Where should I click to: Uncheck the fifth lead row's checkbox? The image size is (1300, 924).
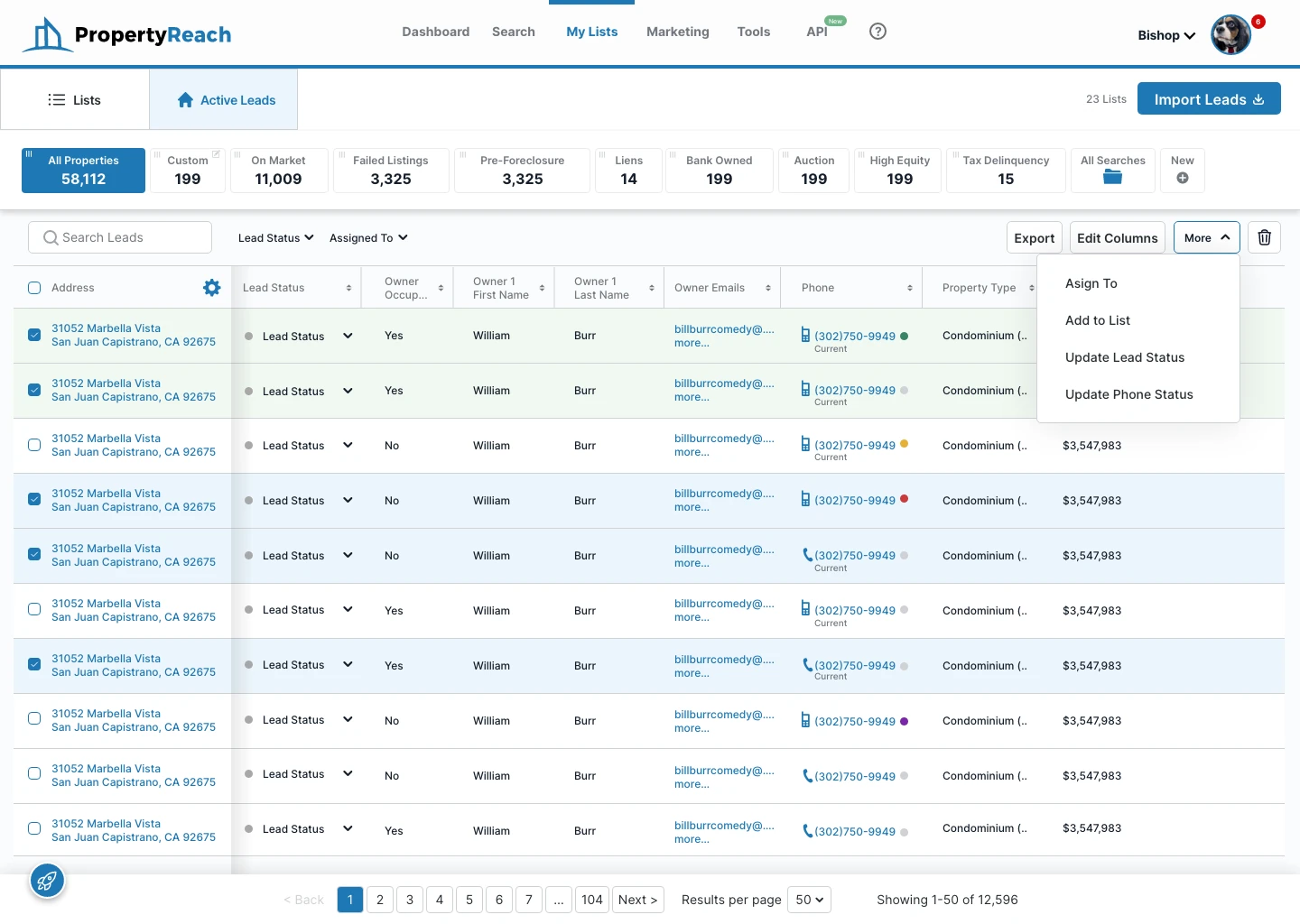click(34, 554)
